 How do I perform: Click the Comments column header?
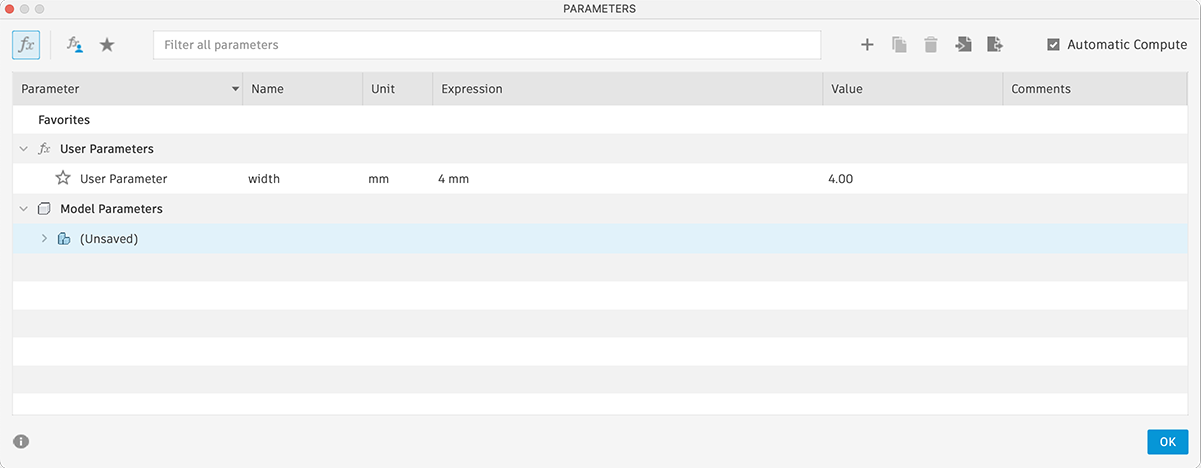tap(1095, 89)
